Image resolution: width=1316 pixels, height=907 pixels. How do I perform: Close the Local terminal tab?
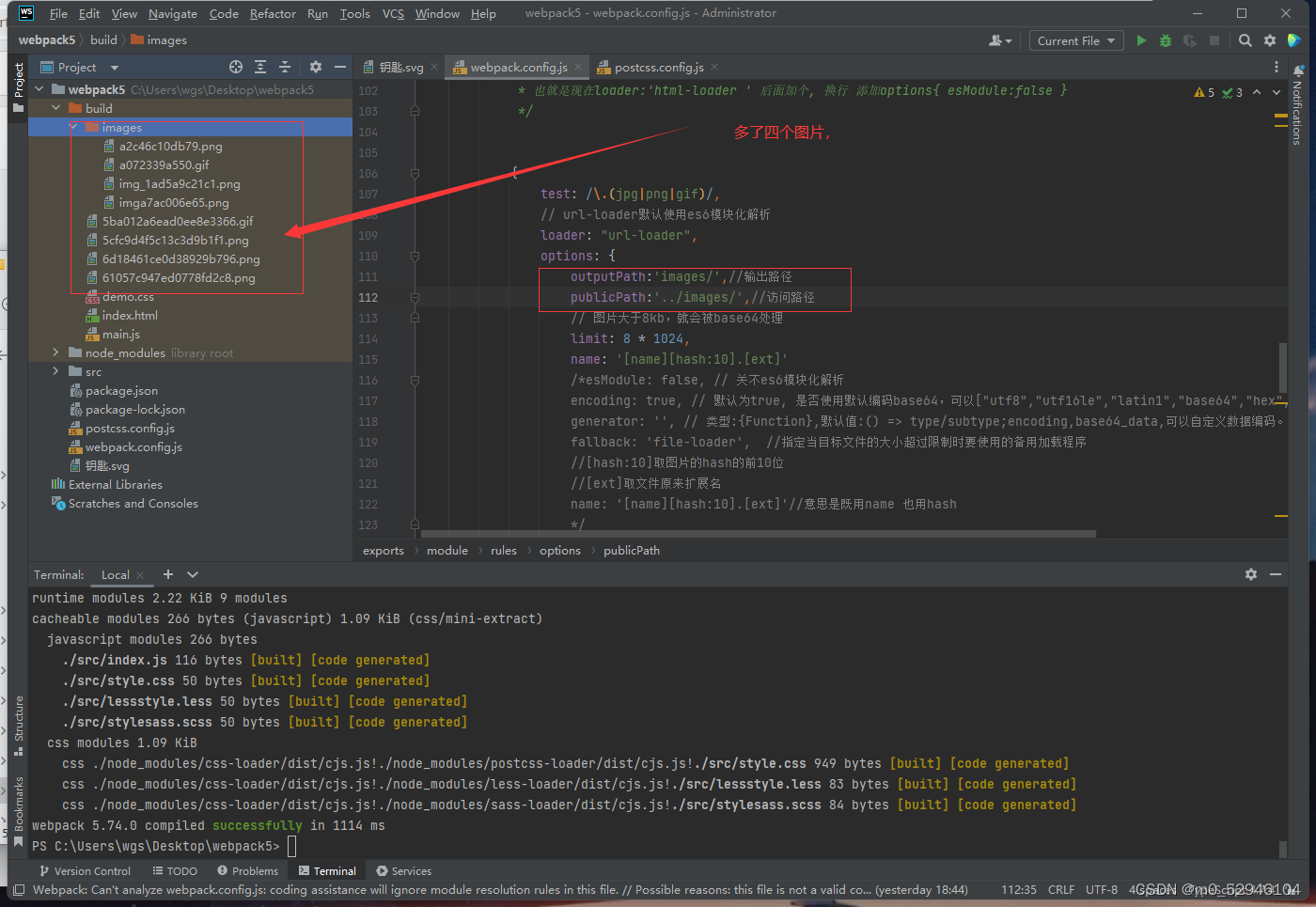click(140, 575)
